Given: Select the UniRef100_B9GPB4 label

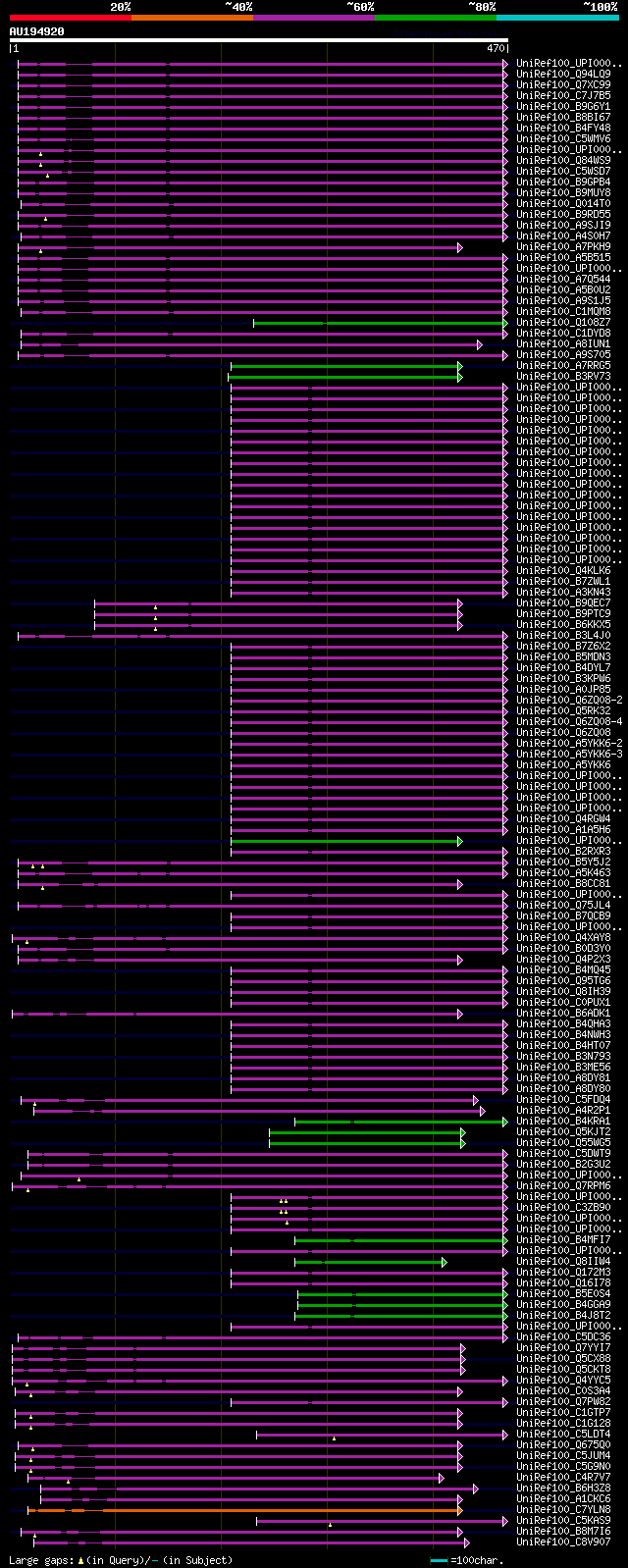Looking at the screenshot, I should coord(563,182).
